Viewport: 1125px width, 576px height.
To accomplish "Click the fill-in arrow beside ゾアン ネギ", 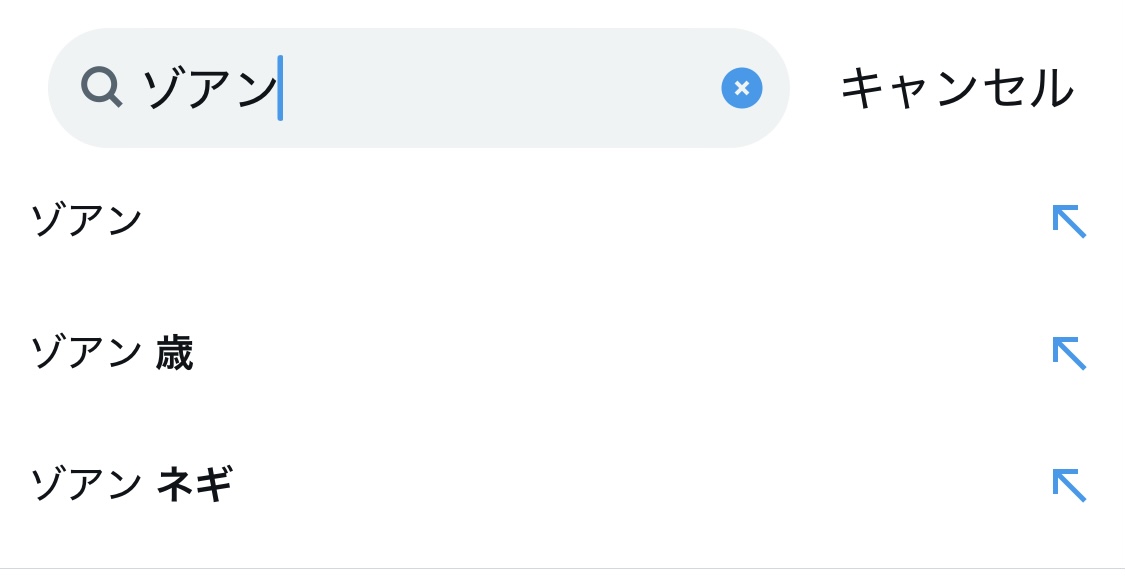I will (x=1068, y=485).
